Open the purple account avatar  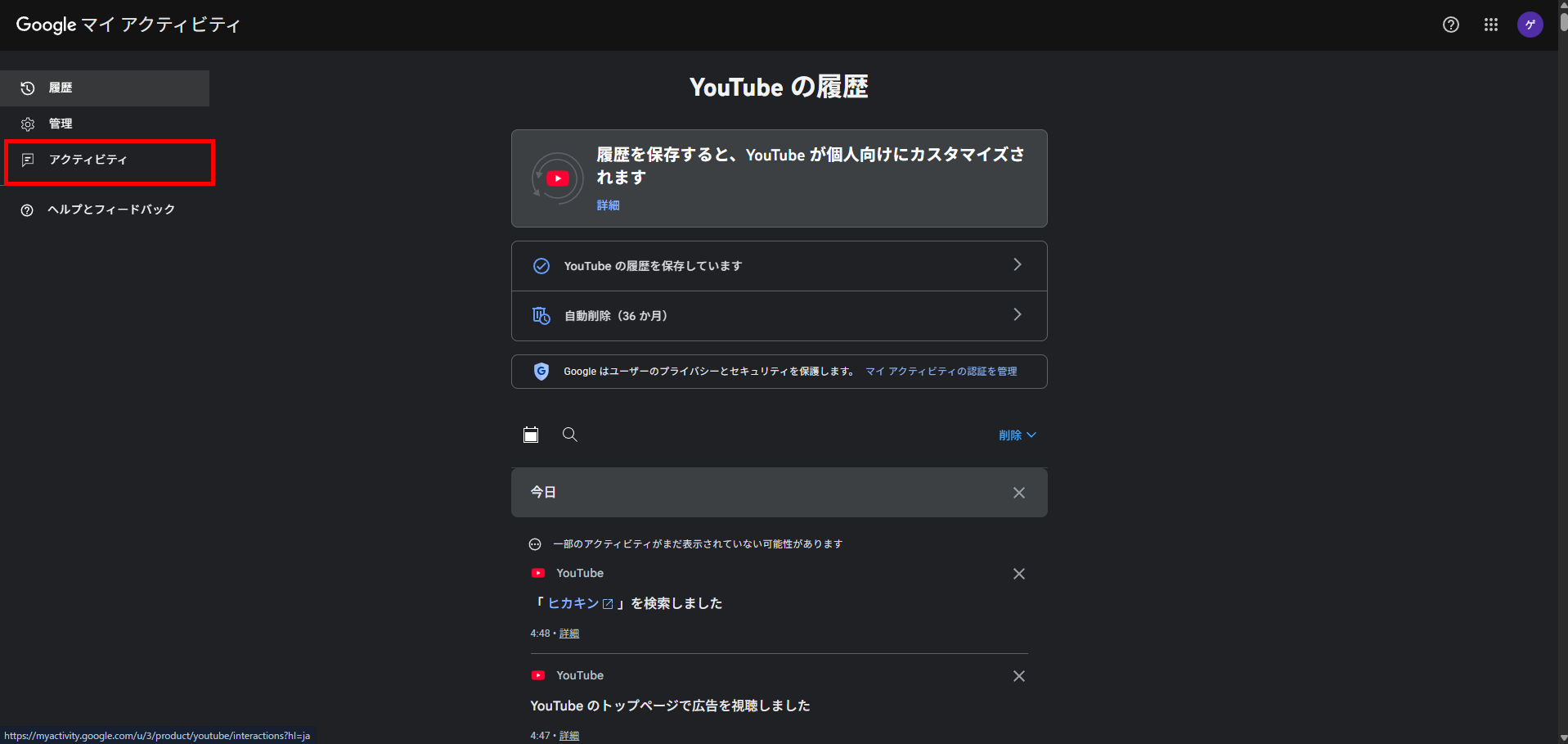[x=1530, y=25]
